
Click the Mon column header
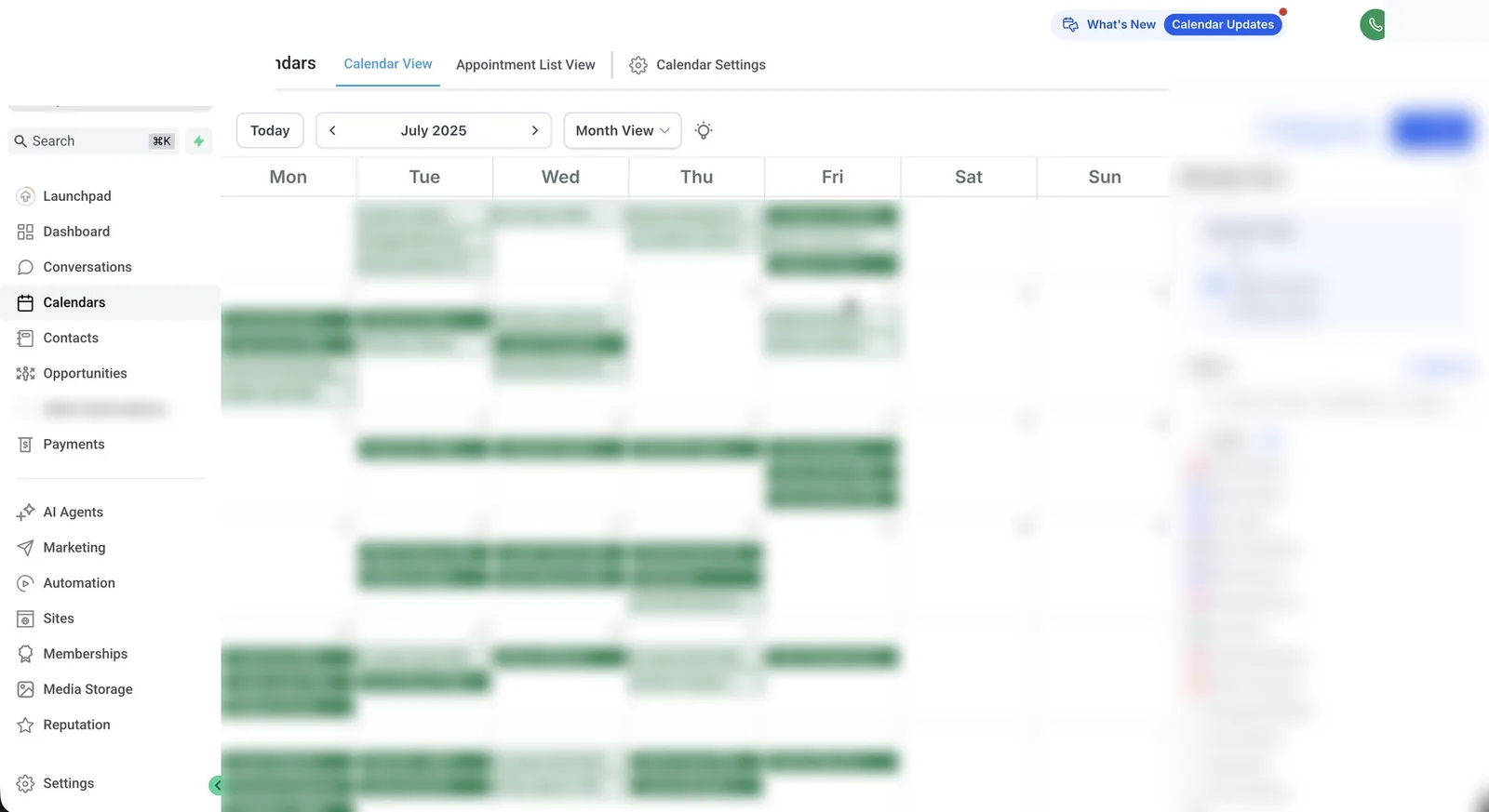click(288, 177)
